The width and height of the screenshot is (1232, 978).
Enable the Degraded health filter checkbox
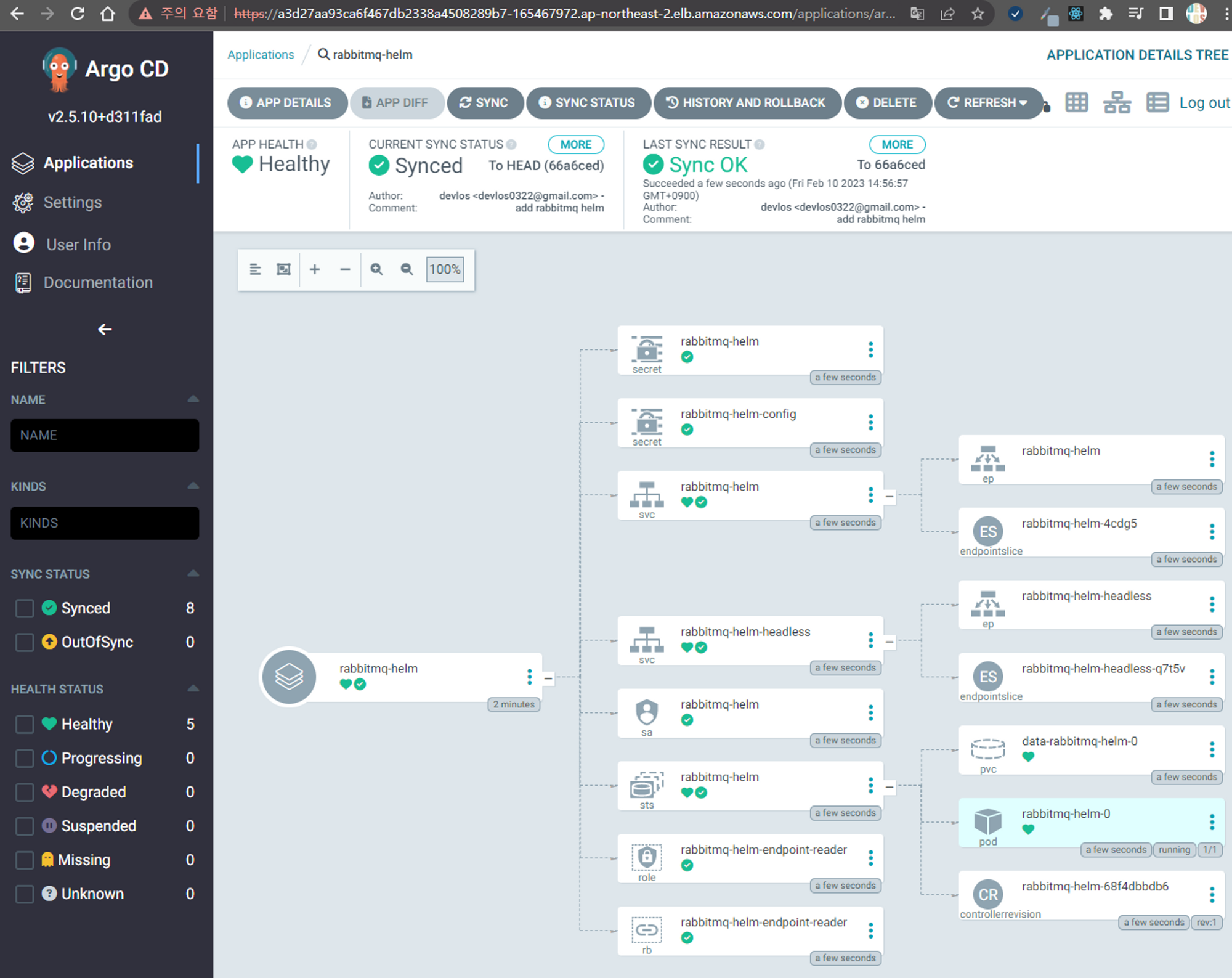25,792
